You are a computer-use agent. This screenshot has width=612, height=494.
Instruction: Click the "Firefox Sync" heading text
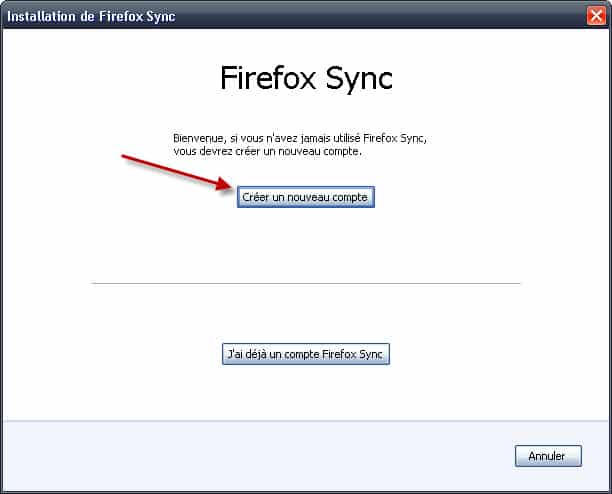tap(306, 78)
